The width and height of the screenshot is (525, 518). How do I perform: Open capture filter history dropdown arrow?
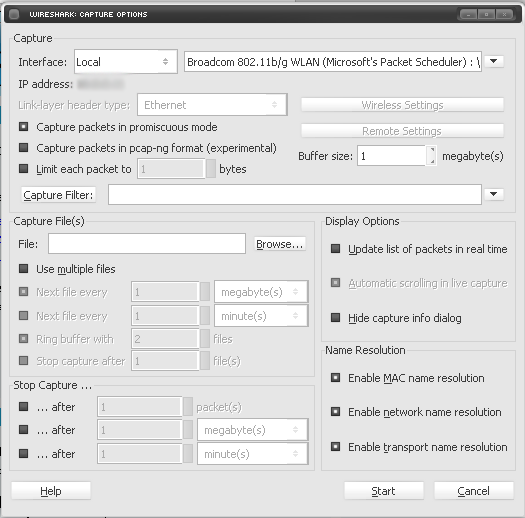494,194
